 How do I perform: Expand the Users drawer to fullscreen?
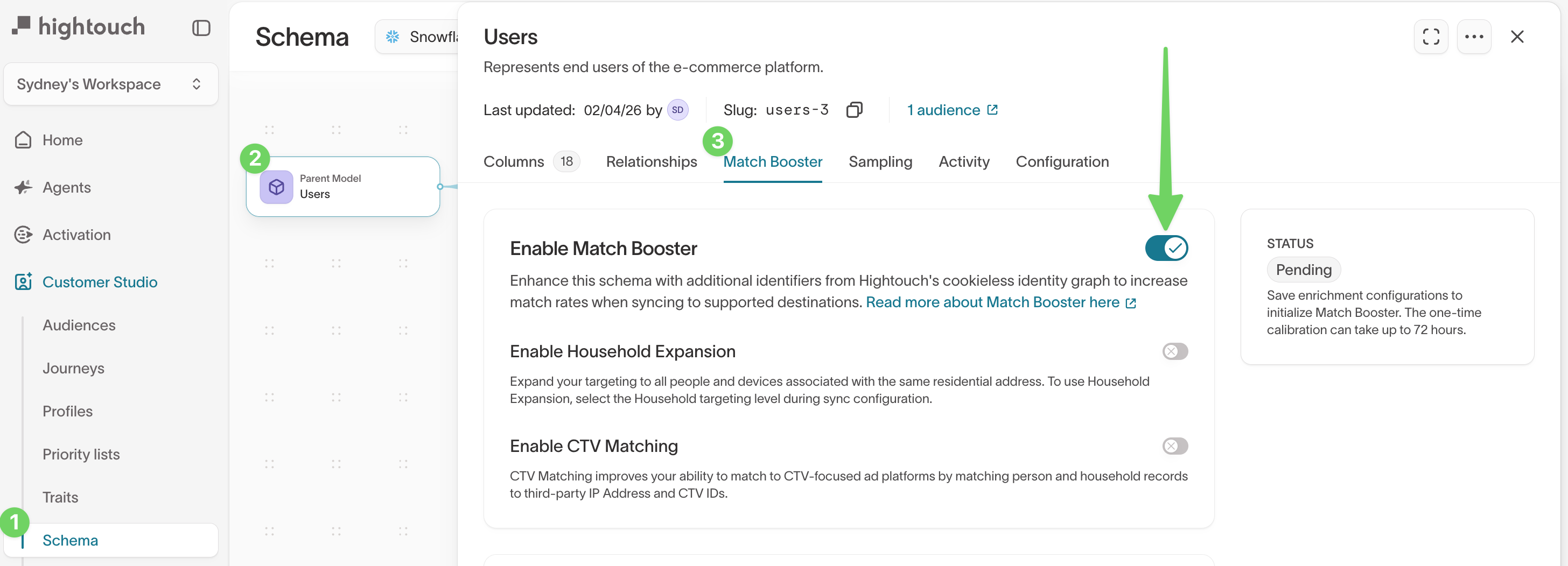point(1431,37)
